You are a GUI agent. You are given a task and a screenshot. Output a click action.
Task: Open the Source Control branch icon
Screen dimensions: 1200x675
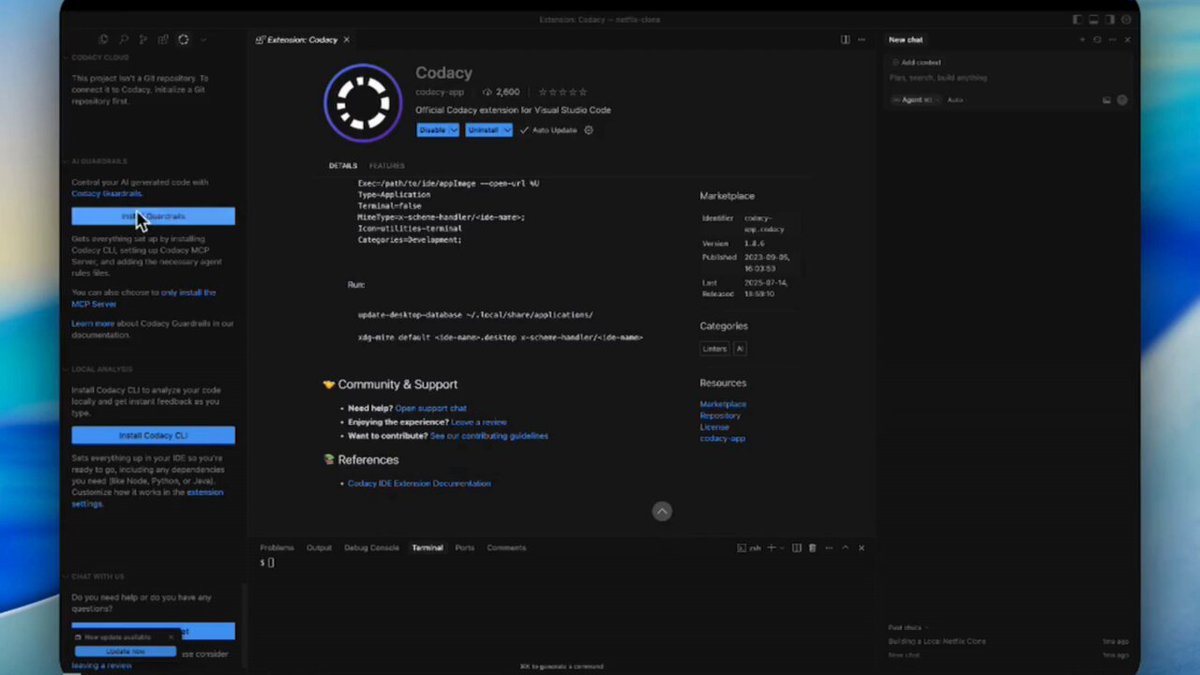click(144, 40)
